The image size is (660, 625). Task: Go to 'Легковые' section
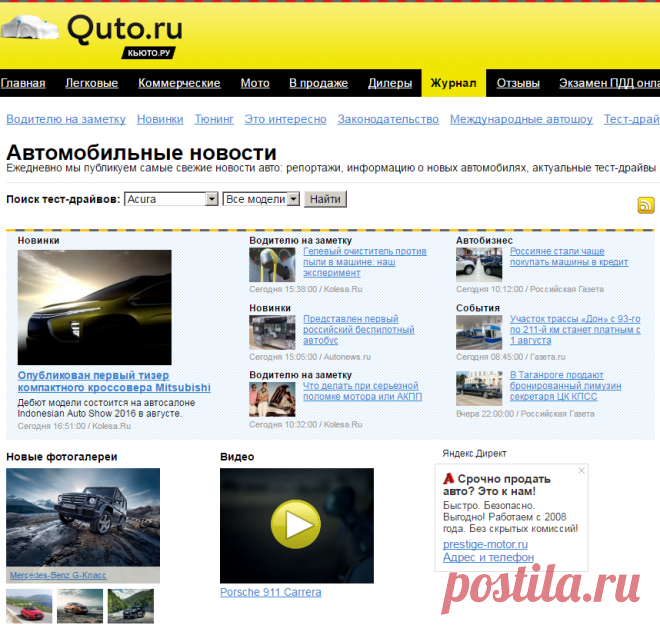pos(92,83)
